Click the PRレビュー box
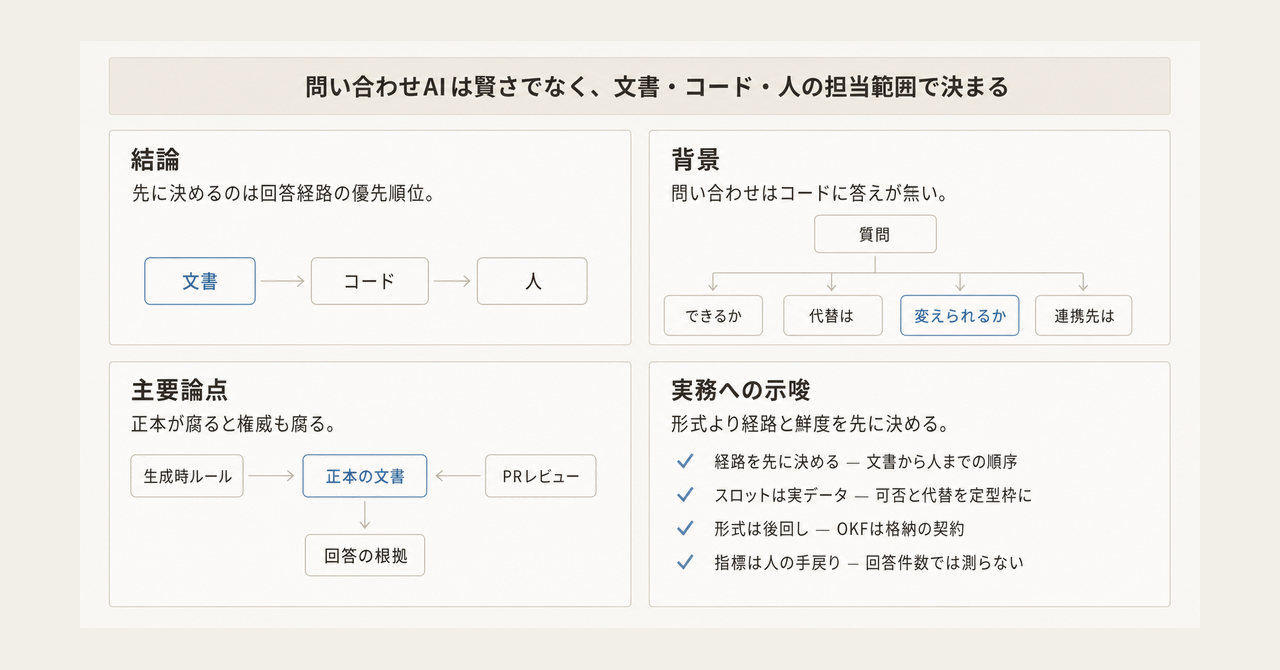The image size is (1280, 670). click(x=540, y=476)
